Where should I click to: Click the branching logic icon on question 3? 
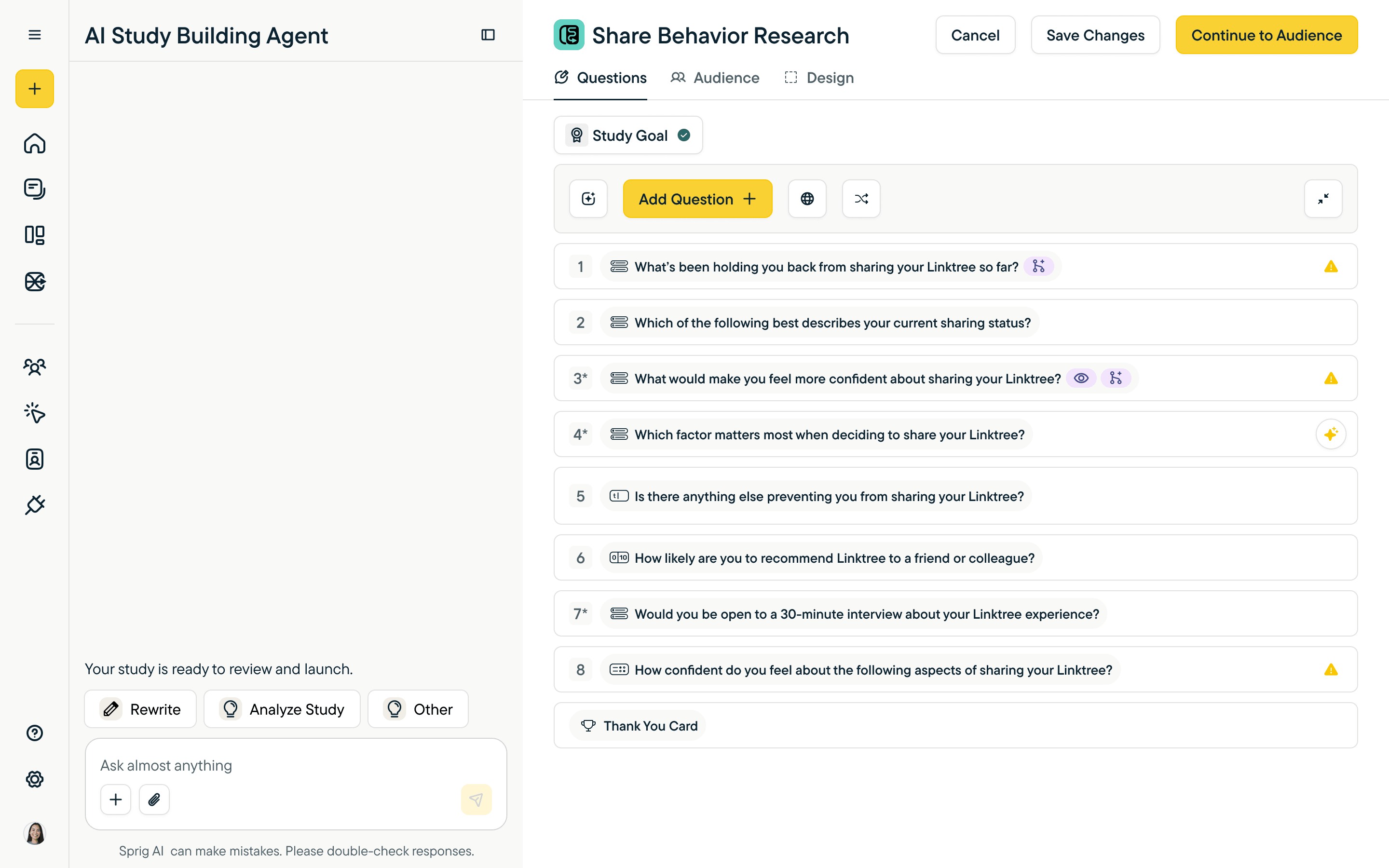click(x=1115, y=379)
